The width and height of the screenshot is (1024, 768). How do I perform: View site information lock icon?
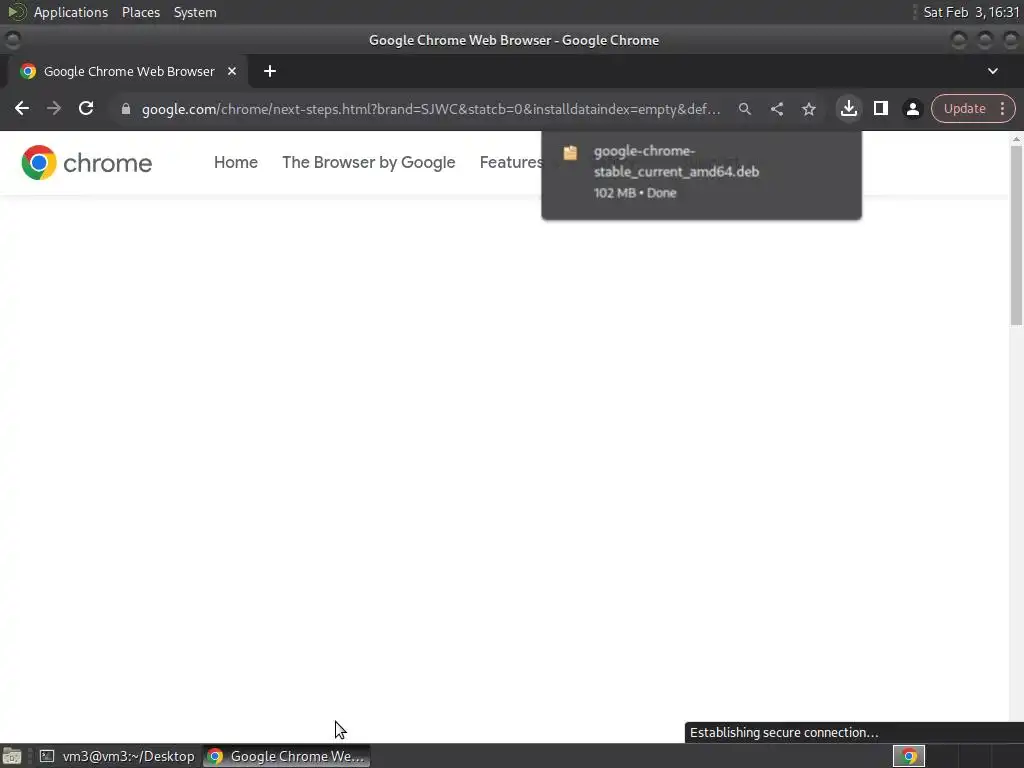[126, 109]
